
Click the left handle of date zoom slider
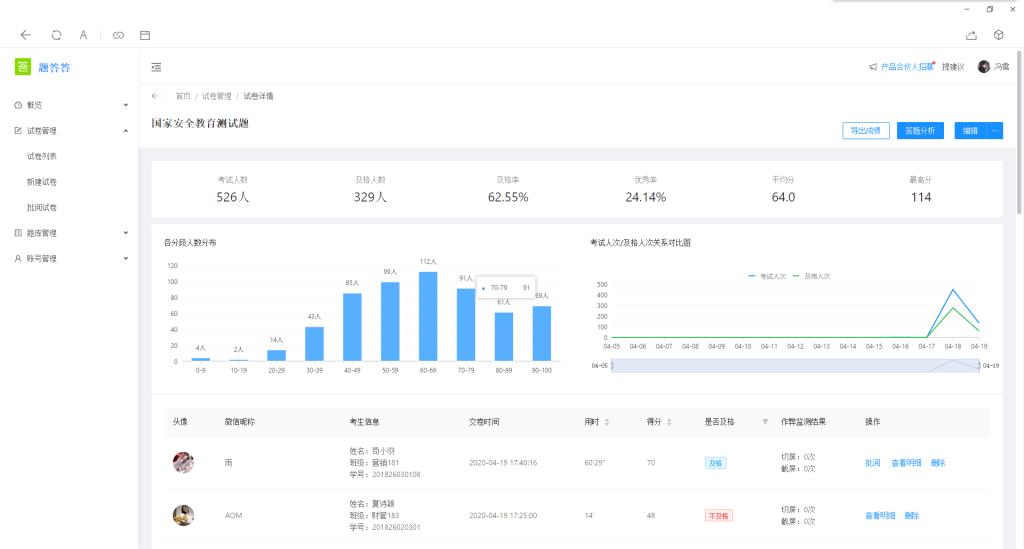[612, 366]
